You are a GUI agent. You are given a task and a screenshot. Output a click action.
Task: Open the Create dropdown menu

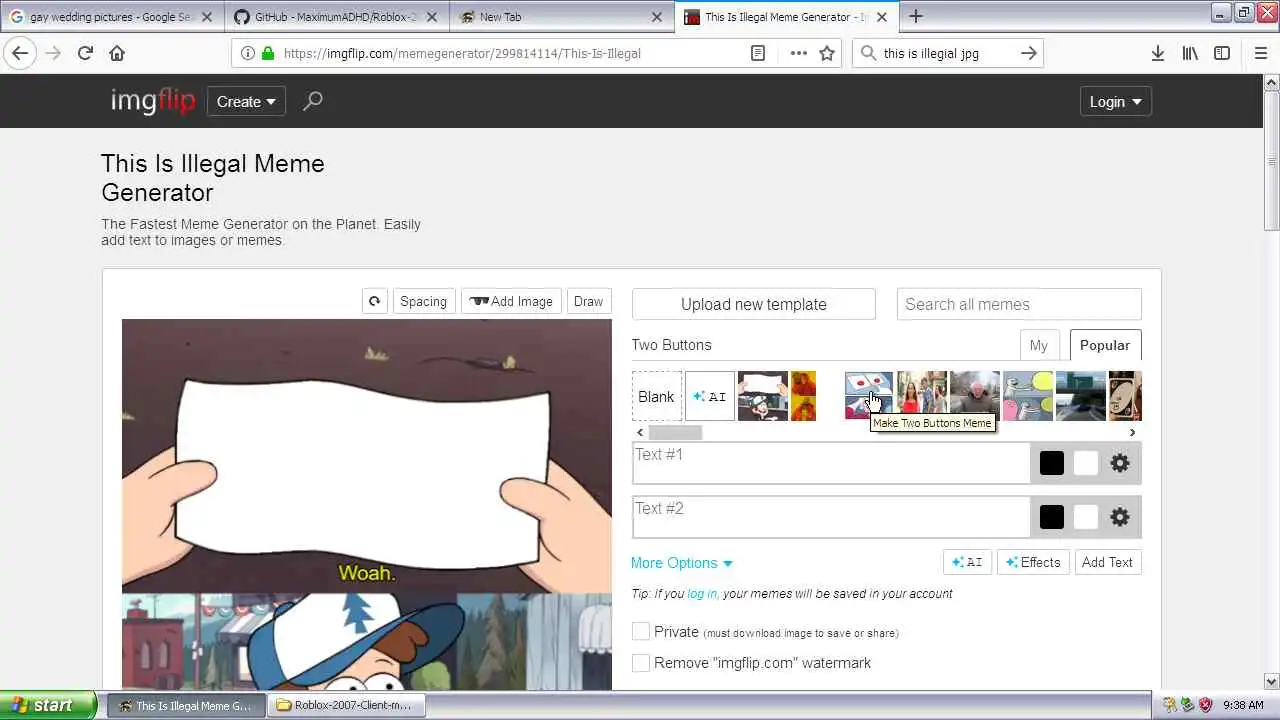[246, 101]
